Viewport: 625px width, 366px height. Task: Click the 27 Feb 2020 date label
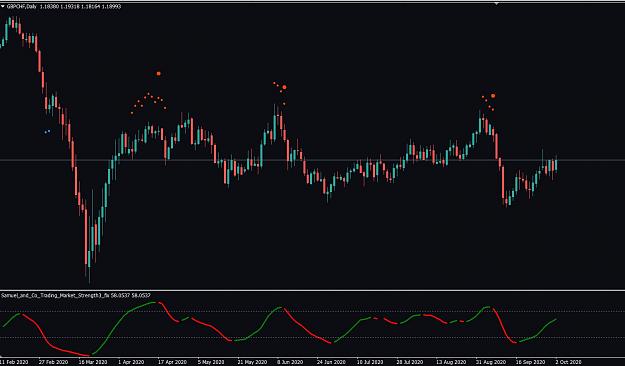pos(53,362)
